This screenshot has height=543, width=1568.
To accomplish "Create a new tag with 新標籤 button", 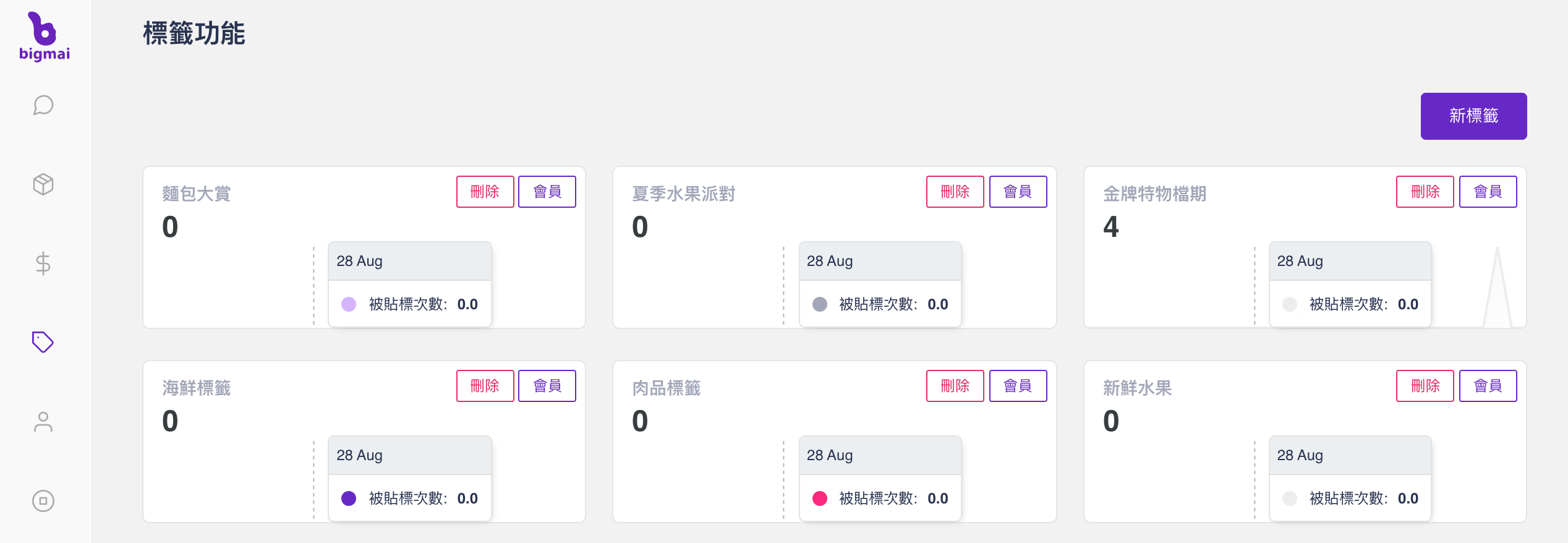I will pos(1473,116).
